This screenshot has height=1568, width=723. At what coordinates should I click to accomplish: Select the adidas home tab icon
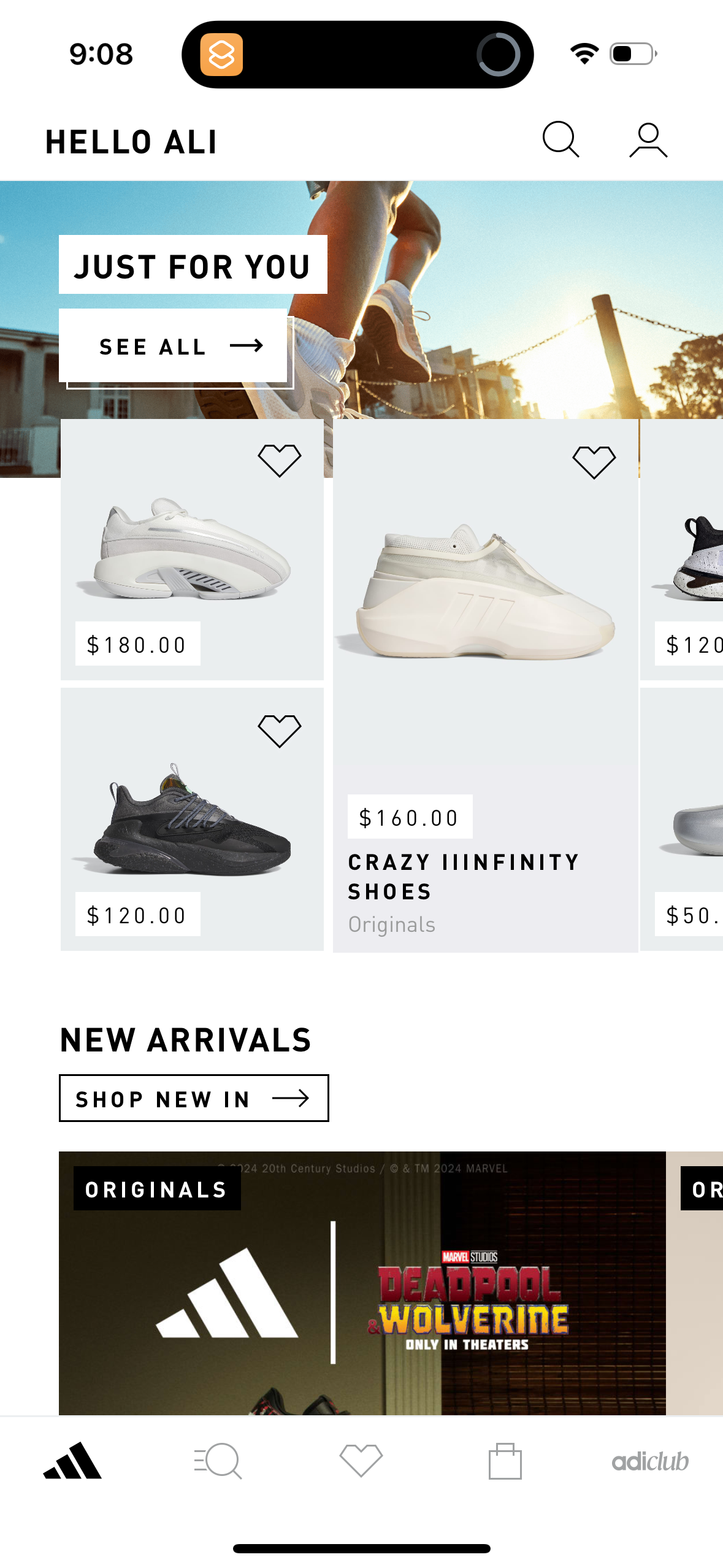pos(72,1459)
